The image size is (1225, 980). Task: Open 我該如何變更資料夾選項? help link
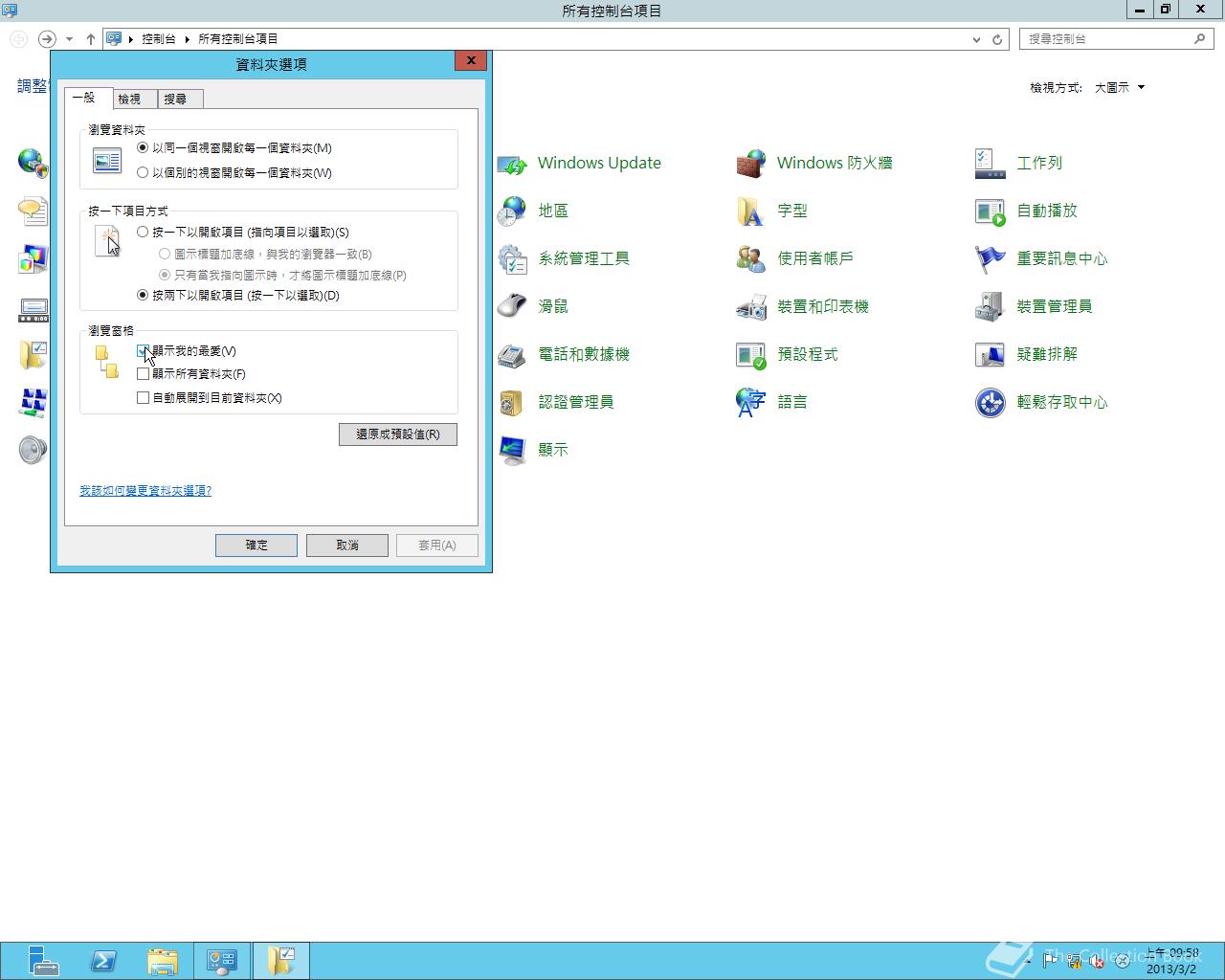(145, 491)
